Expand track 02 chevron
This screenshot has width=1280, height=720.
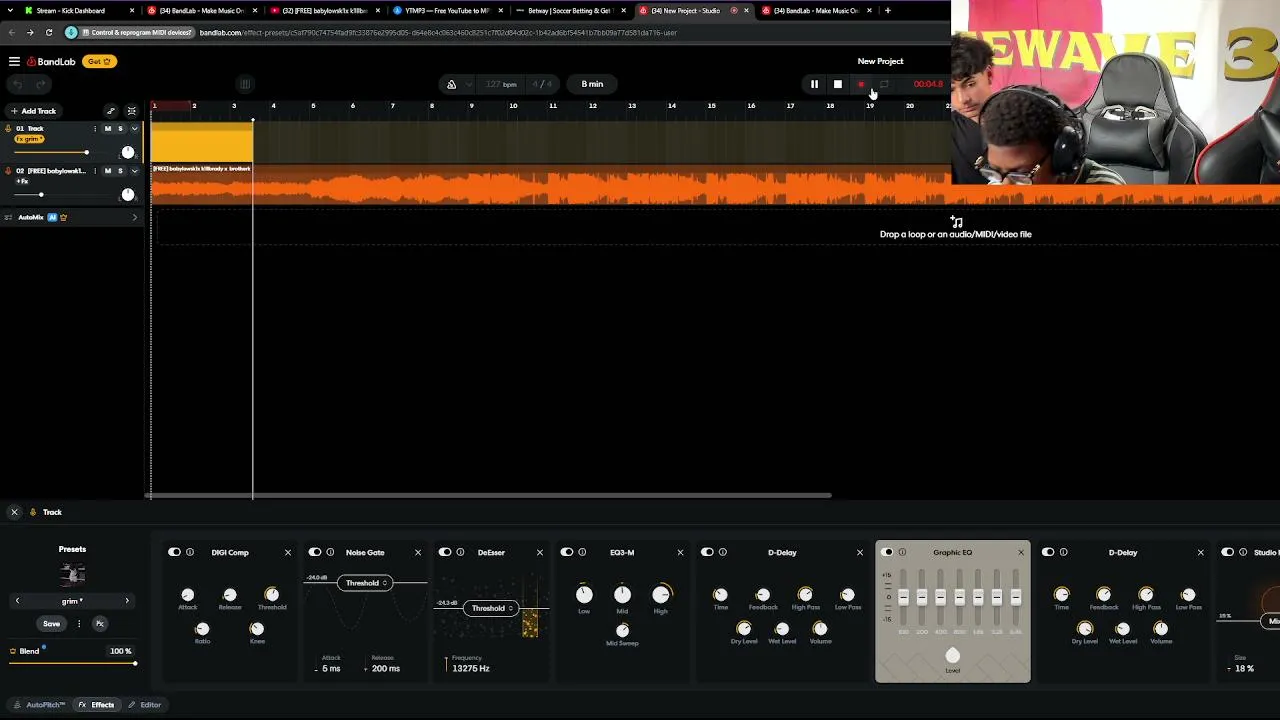coord(134,171)
